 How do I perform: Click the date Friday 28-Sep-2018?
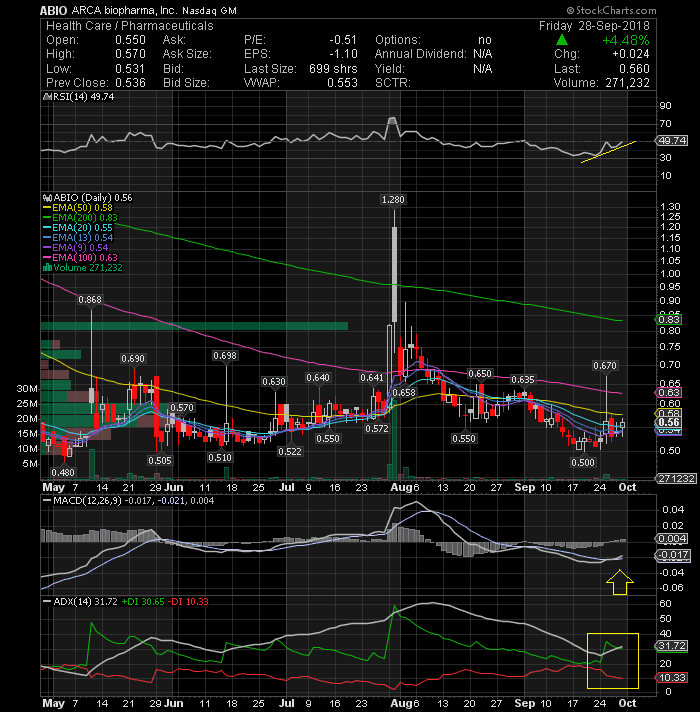pyautogui.click(x=594, y=26)
